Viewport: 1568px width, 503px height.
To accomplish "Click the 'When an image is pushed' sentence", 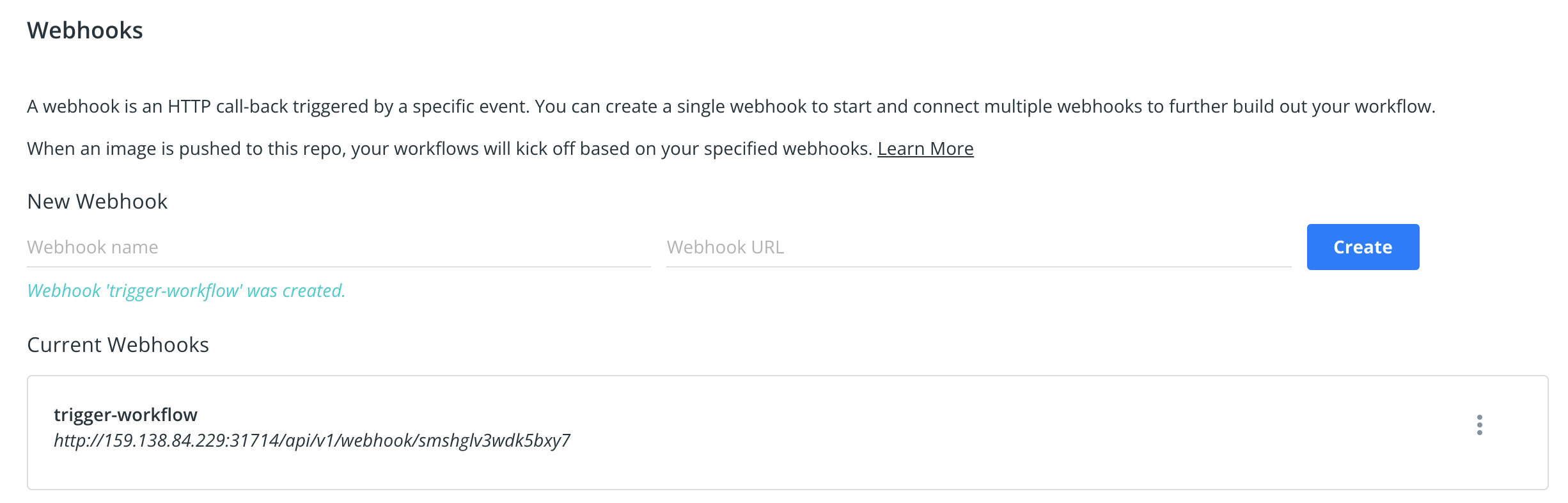I will [449, 148].
